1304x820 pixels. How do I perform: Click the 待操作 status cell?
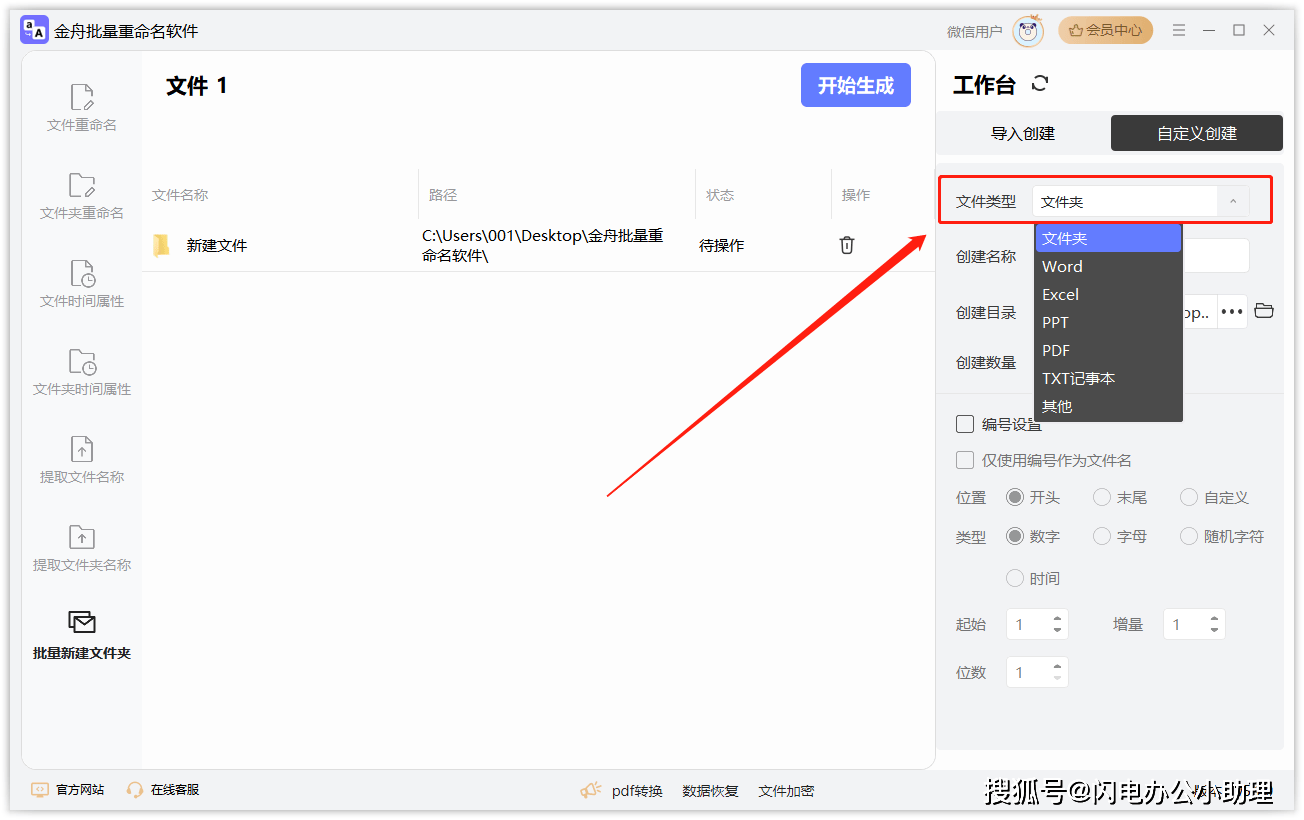point(722,245)
